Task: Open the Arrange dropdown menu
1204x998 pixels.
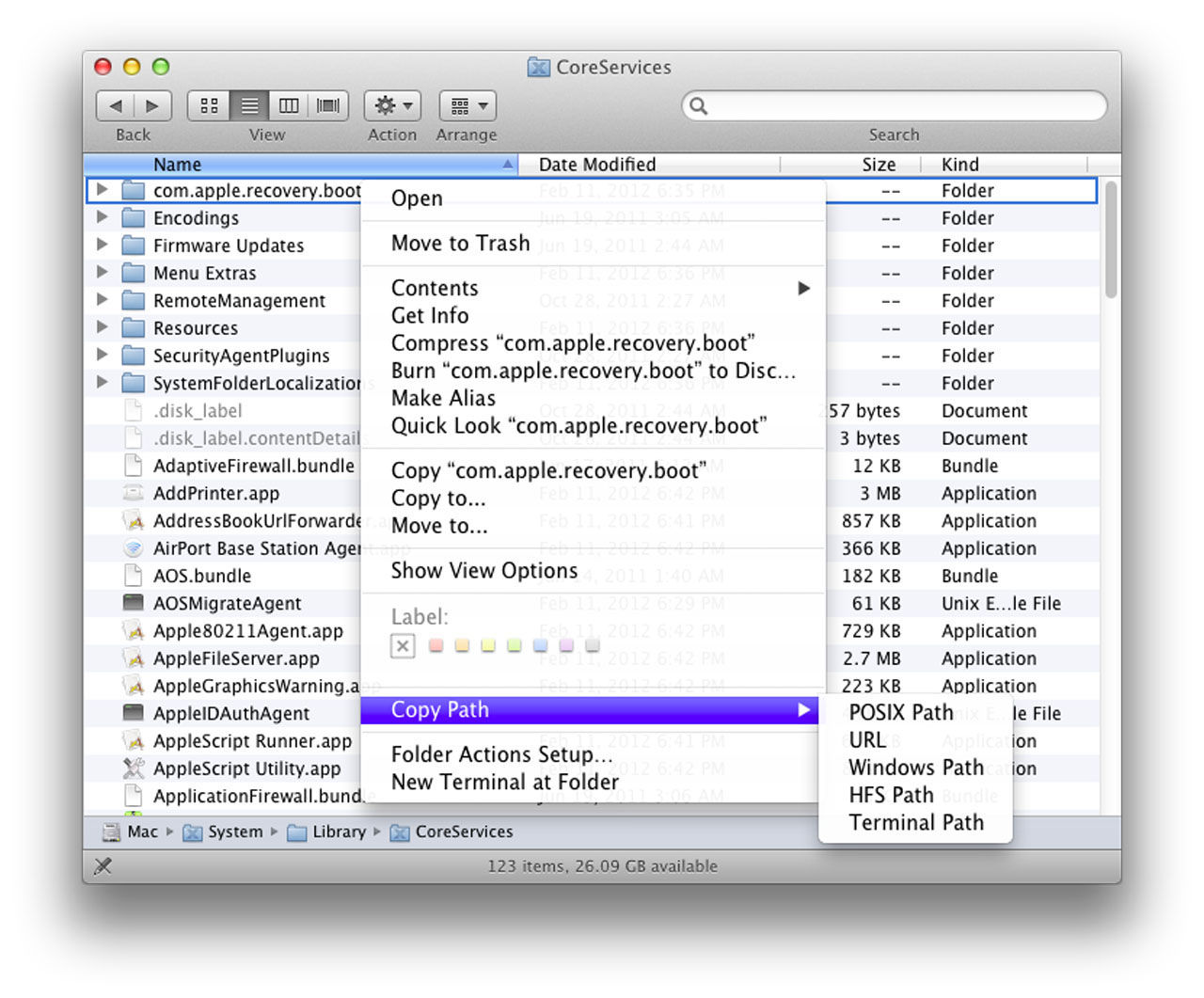Action: pyautogui.click(x=467, y=105)
